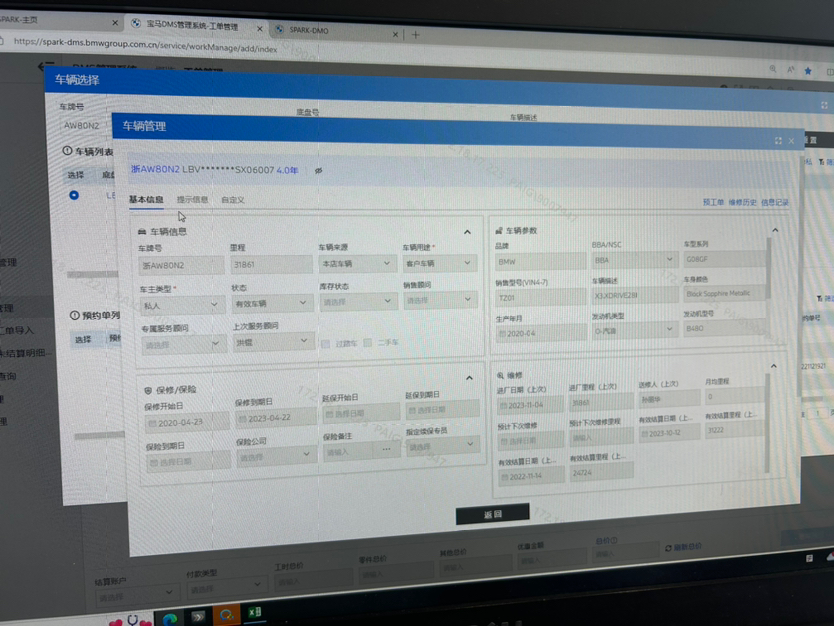The image size is (834, 626).
Task: Open the 结算账户 dropdown behind the dialog
Action: click(x=136, y=594)
